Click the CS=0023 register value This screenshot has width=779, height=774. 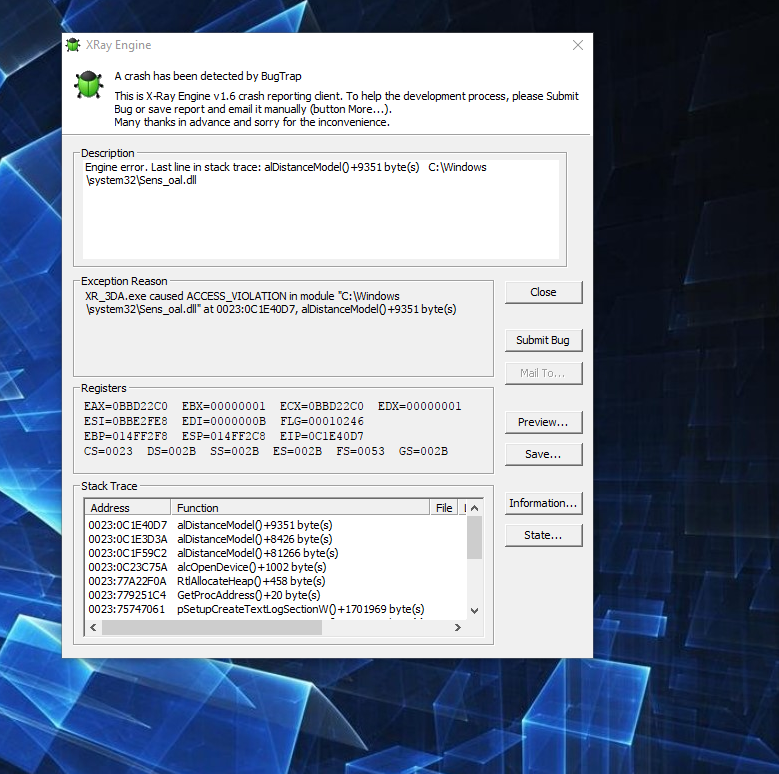(108, 451)
